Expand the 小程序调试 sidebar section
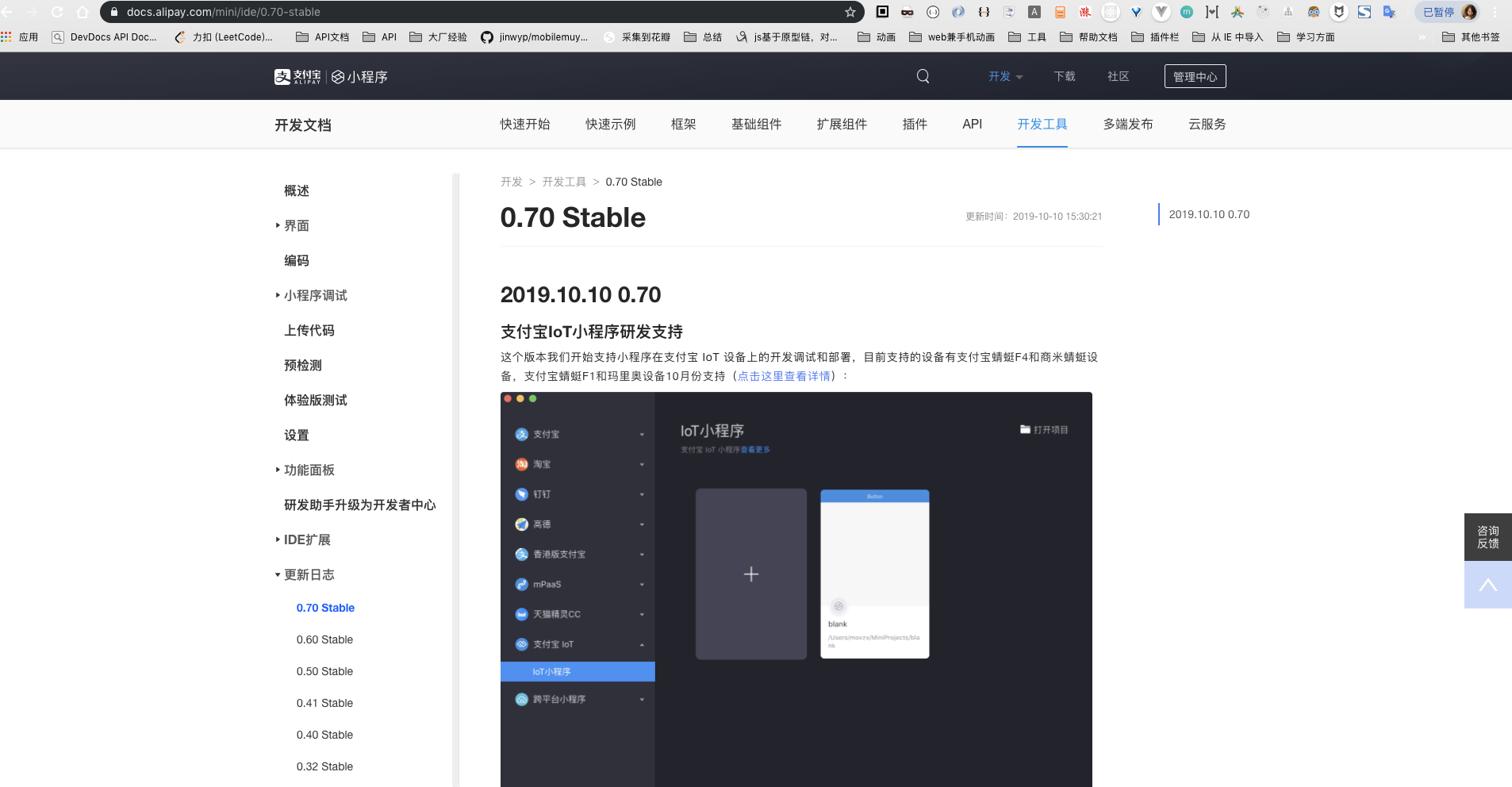 (311, 296)
